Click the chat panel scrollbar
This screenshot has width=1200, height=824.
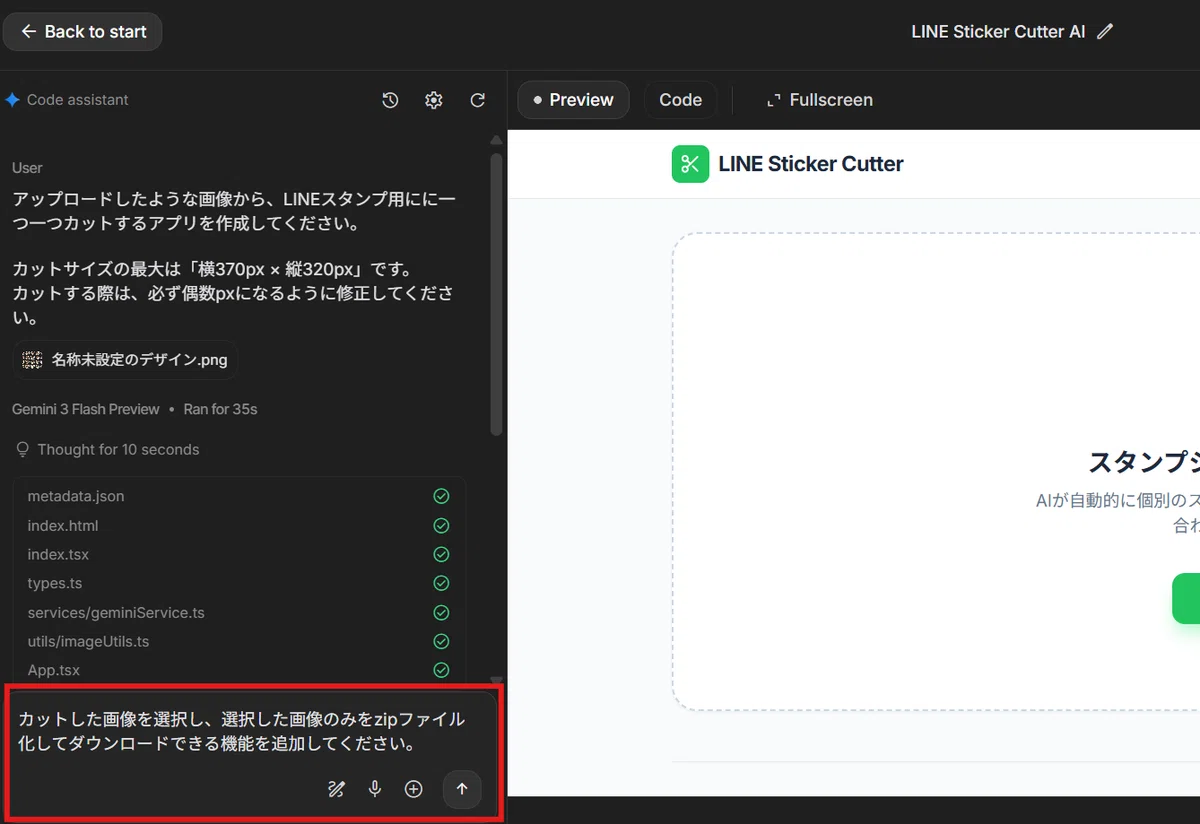click(497, 293)
